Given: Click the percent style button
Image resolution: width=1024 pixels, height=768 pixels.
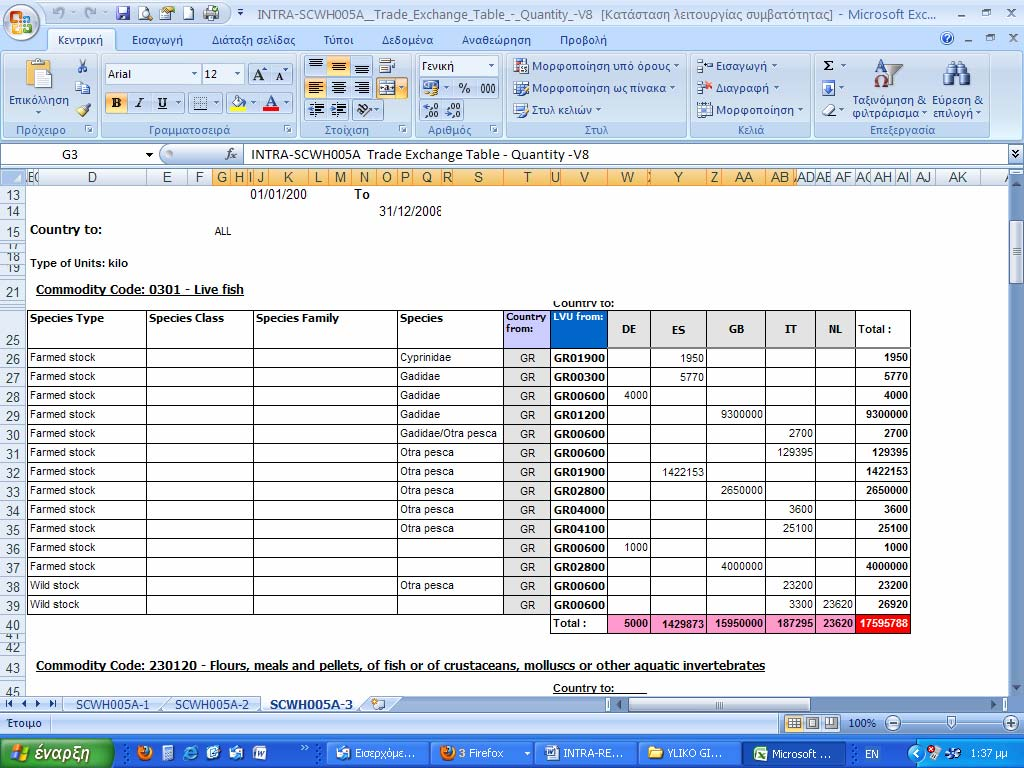Looking at the screenshot, I should coord(464,88).
